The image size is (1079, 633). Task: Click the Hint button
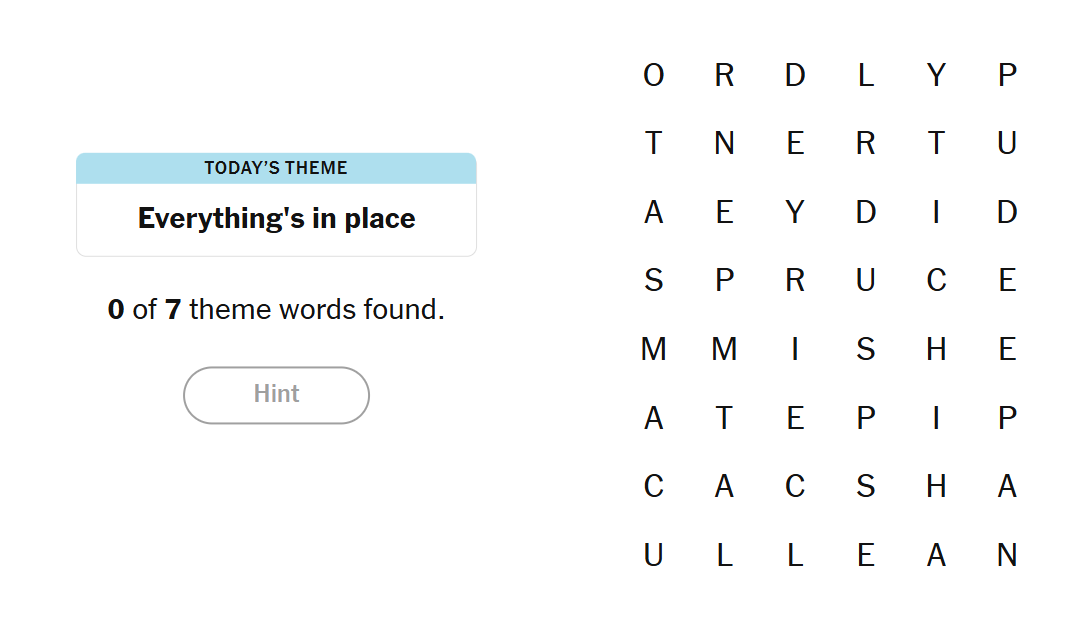point(276,395)
